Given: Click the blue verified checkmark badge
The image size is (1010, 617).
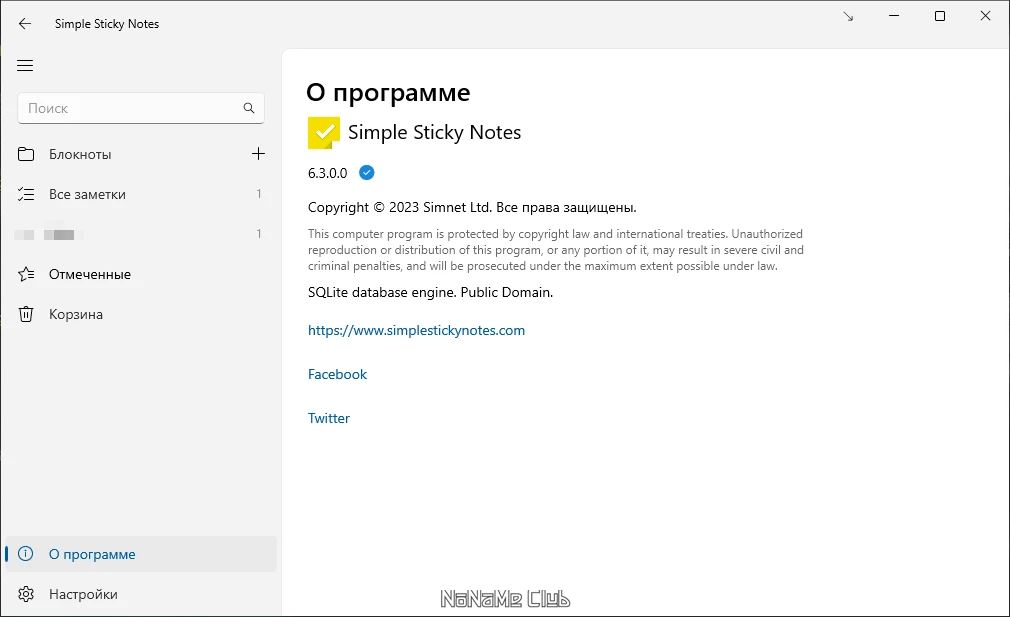Looking at the screenshot, I should point(367,173).
